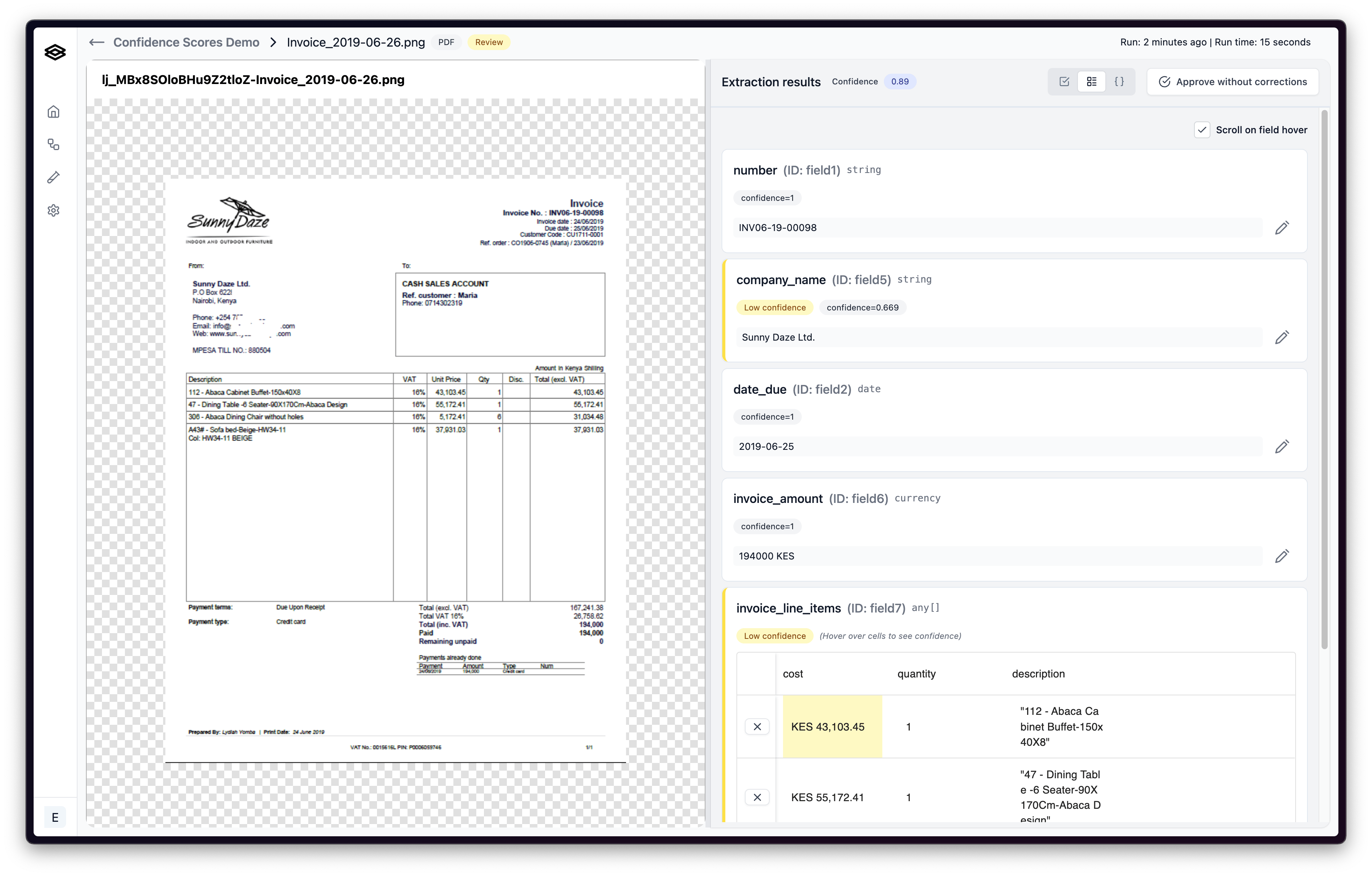Click the layered logo icon at top left
The image size is (1372, 876).
pyautogui.click(x=55, y=52)
